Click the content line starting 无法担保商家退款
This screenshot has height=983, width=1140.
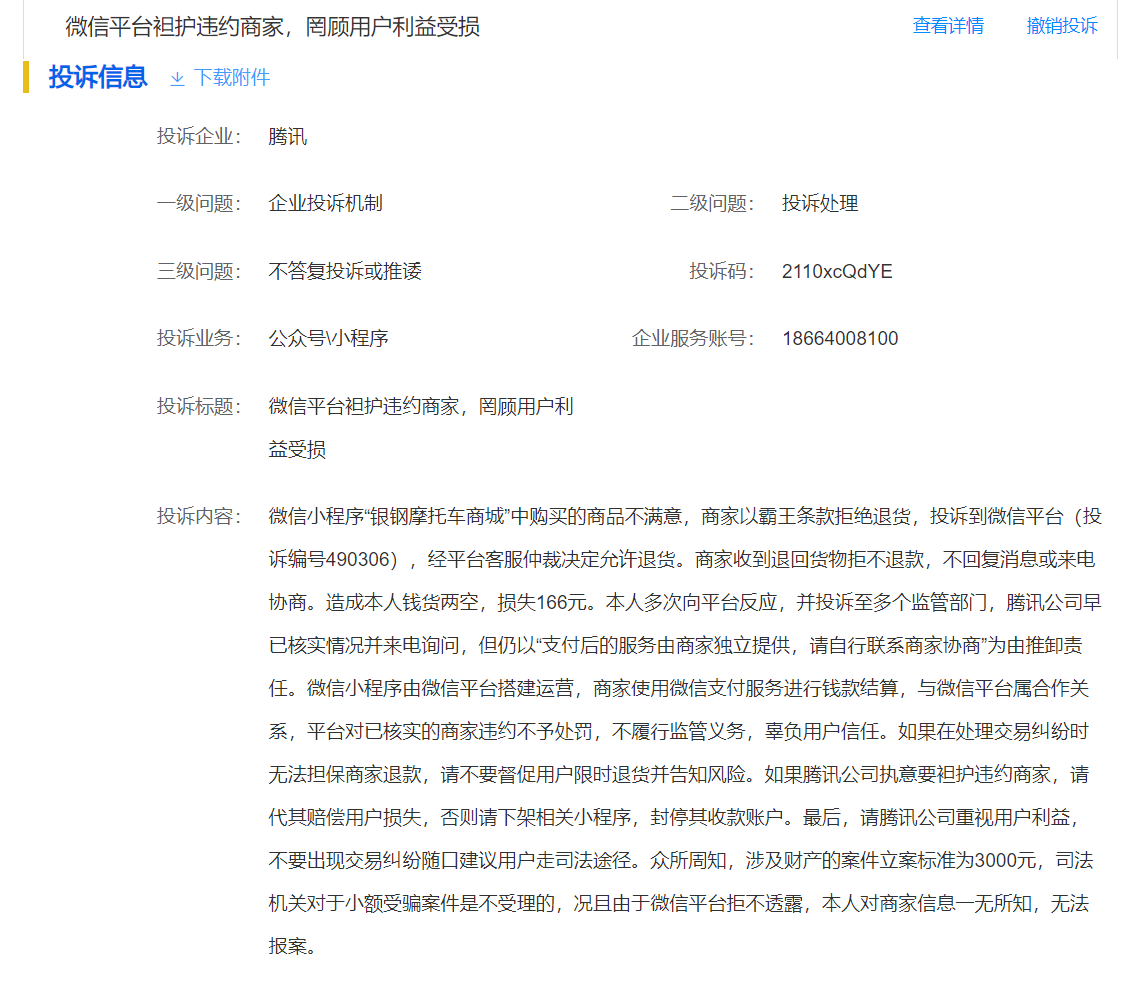pyautogui.click(x=678, y=774)
